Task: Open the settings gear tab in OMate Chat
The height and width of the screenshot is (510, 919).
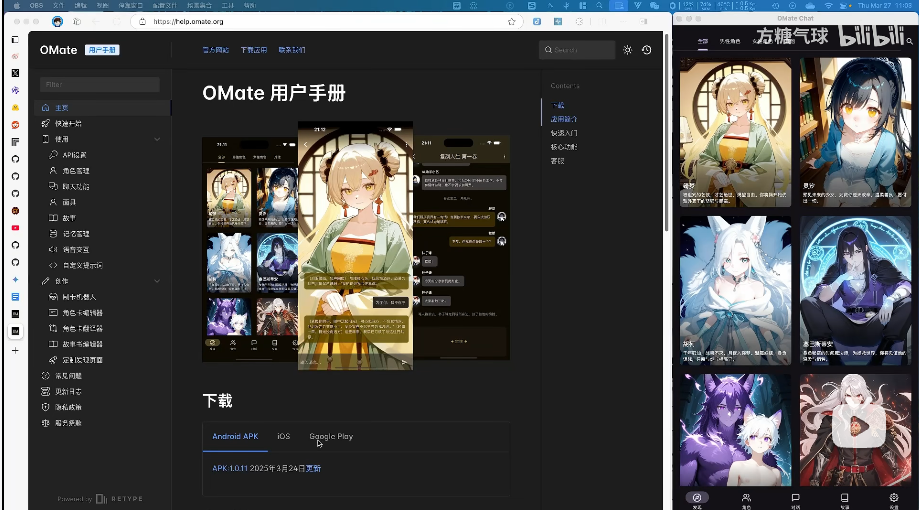Action: 893,497
